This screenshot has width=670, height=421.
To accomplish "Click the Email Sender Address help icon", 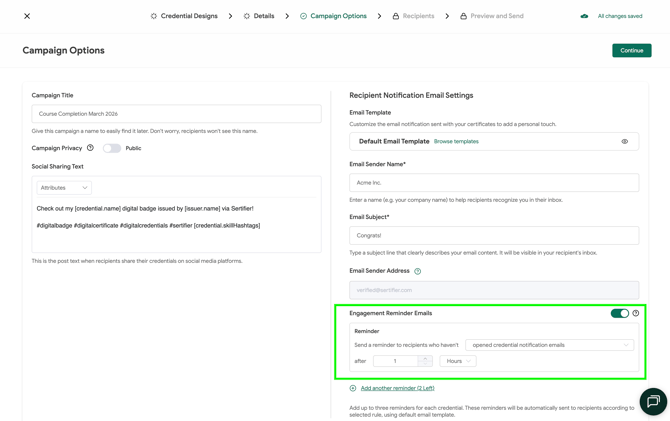I will [418, 271].
